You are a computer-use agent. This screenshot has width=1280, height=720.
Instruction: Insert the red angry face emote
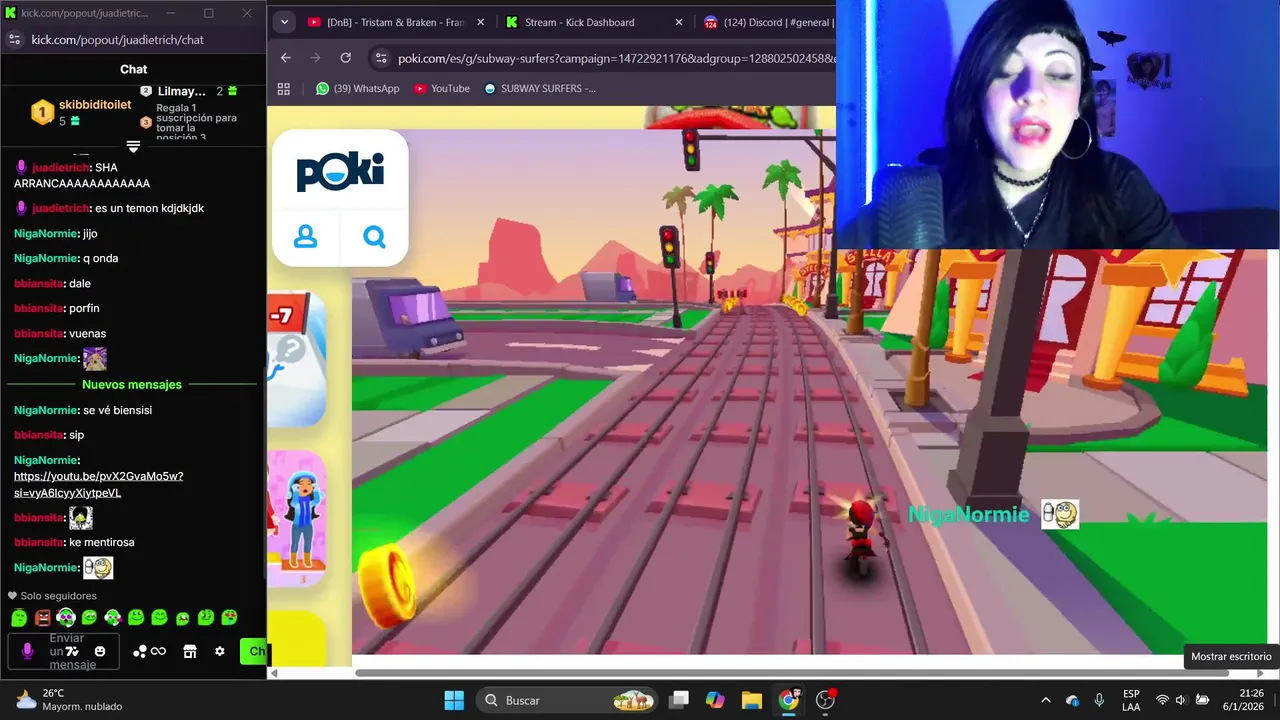42,618
